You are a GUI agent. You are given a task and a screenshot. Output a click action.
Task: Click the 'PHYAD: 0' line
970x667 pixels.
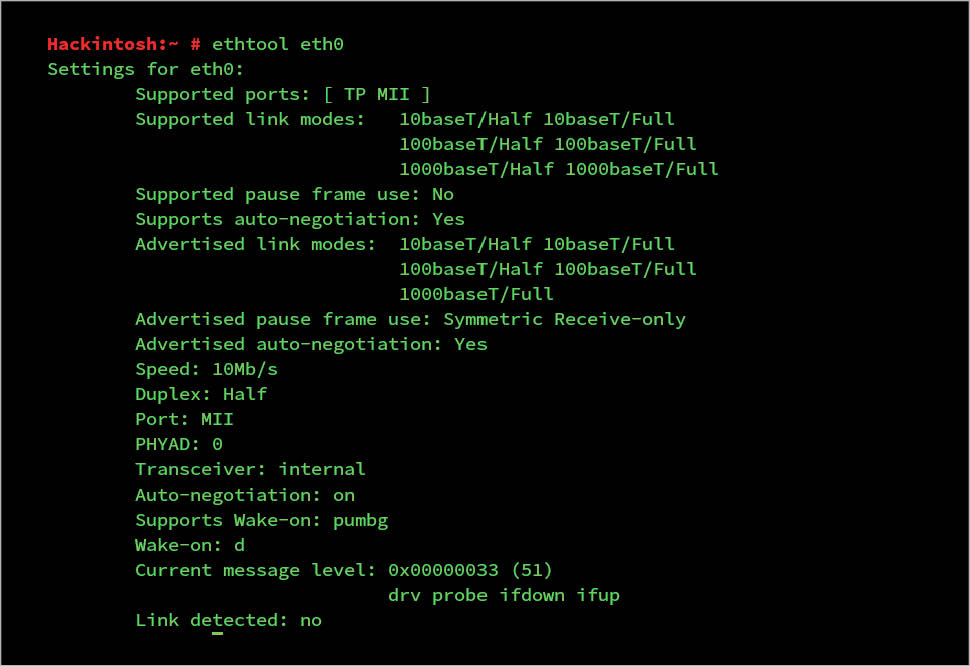coord(179,444)
